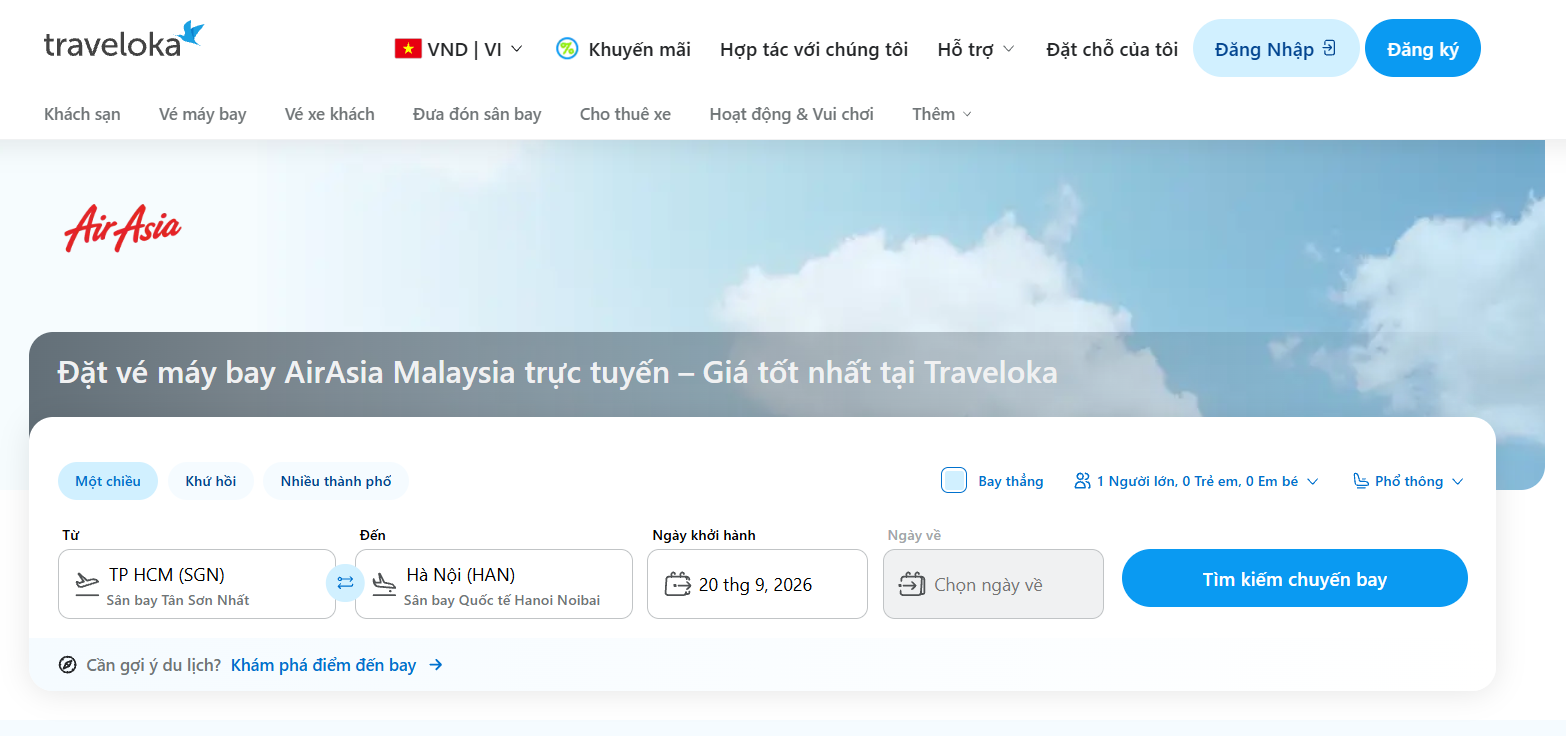Click the Vietnam flag icon
The image size is (1566, 736).
coord(408,49)
